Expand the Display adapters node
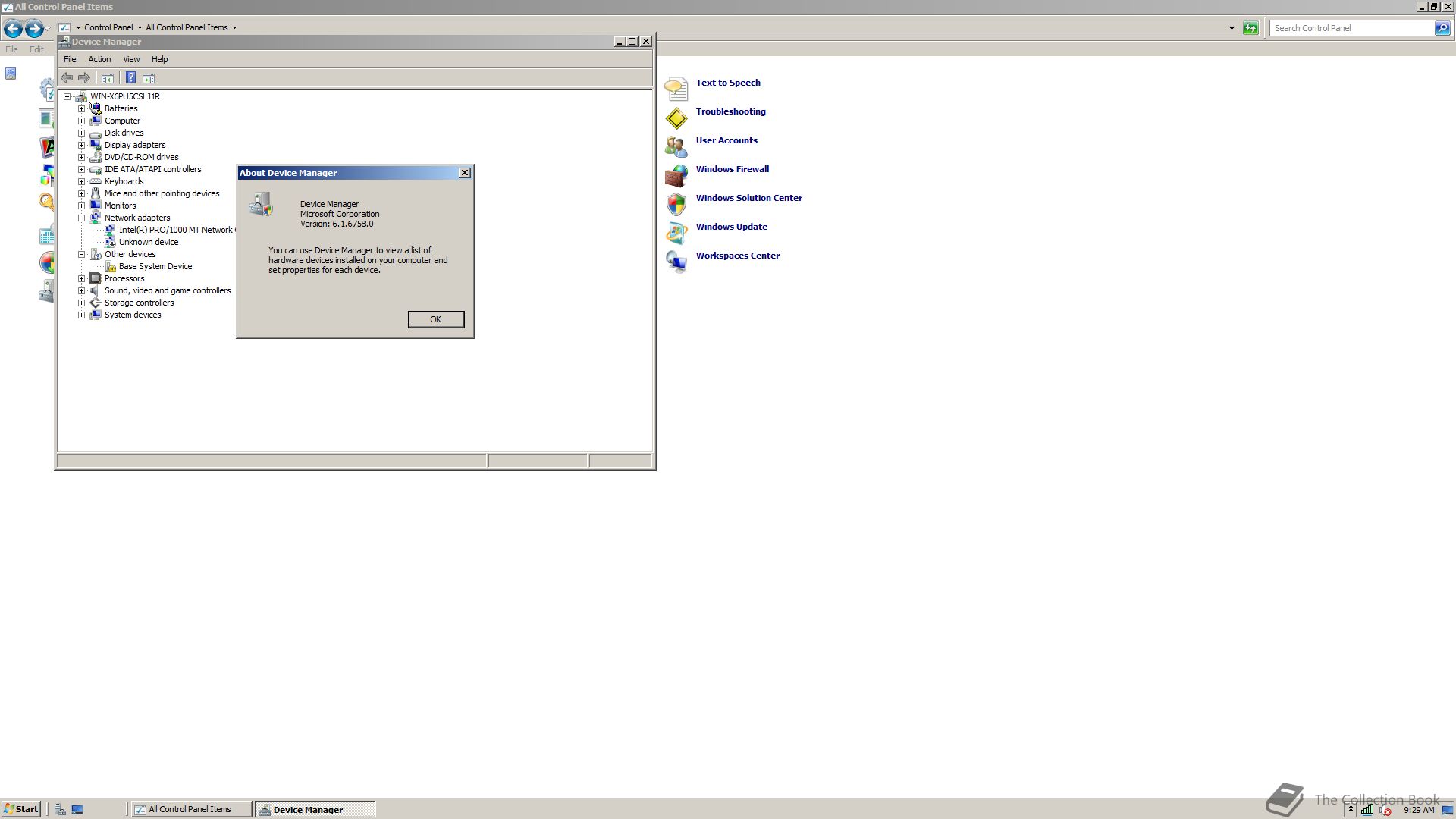 [x=81, y=145]
